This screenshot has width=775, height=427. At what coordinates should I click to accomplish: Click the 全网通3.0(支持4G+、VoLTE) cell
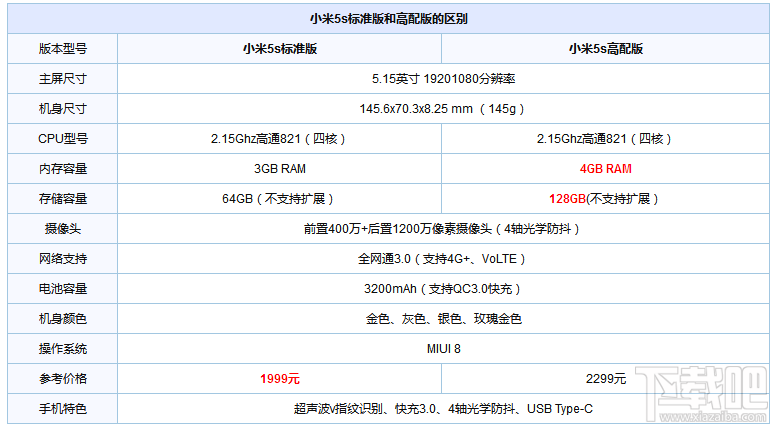coord(442,258)
